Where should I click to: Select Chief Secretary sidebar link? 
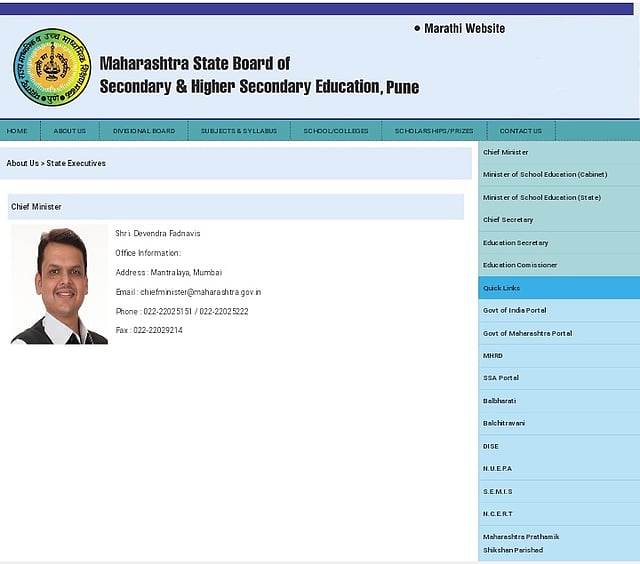point(508,220)
